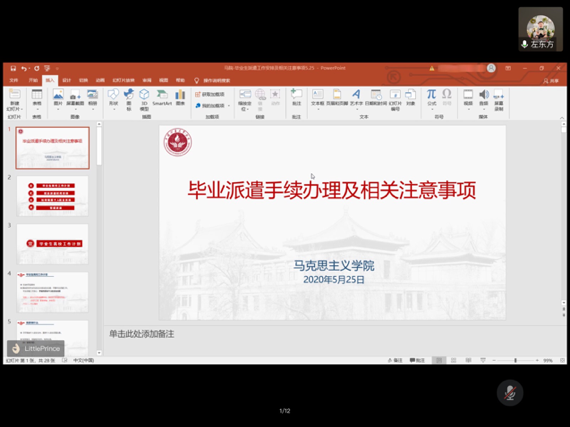570x427 pixels.
Task: Open the SmartArt graphic tool
Action: coord(162,97)
